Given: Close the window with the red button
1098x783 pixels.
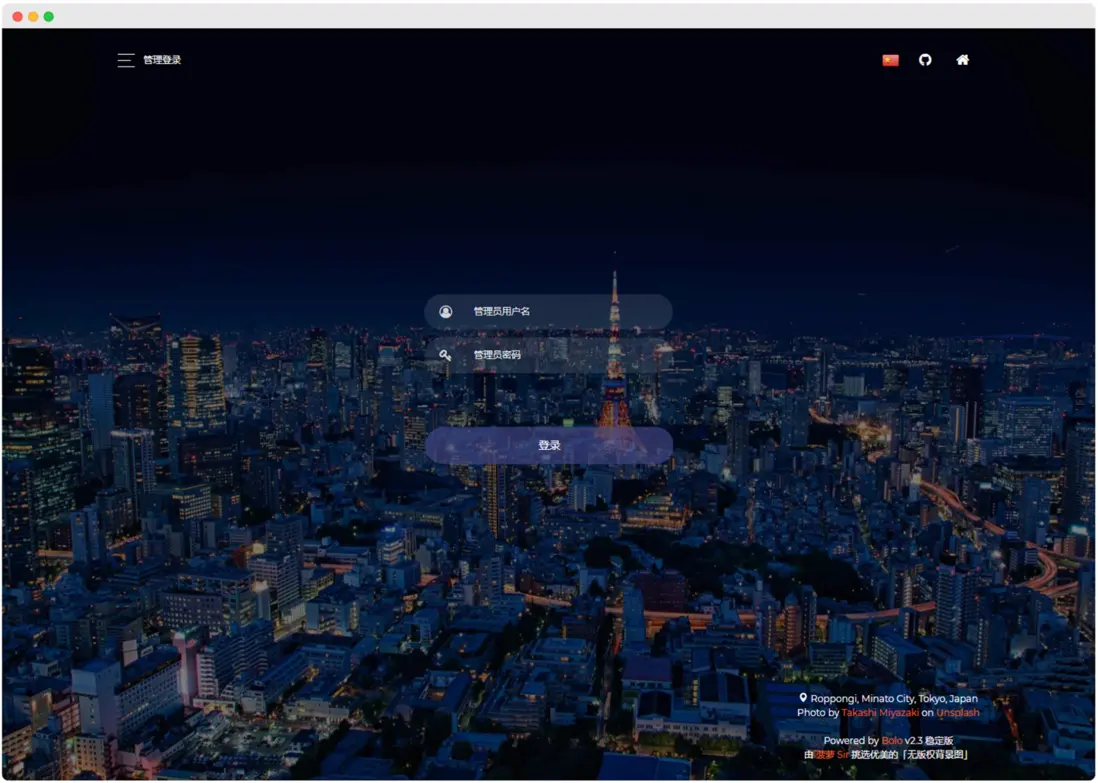Looking at the screenshot, I should click(18, 17).
